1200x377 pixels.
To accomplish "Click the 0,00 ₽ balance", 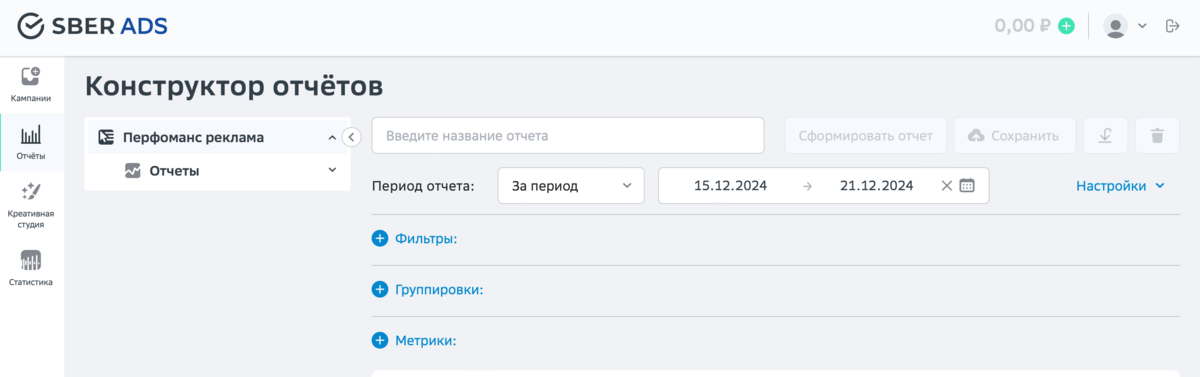I will (x=1024, y=26).
